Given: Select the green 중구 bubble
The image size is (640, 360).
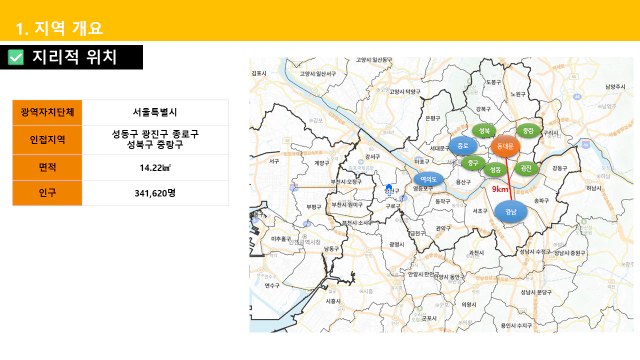Looking at the screenshot, I should click(x=473, y=163).
